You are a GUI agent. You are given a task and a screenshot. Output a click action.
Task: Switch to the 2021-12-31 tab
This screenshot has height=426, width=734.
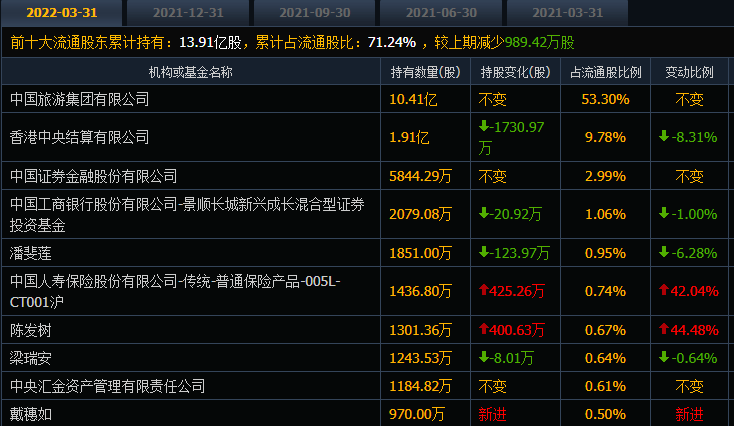[188, 13]
